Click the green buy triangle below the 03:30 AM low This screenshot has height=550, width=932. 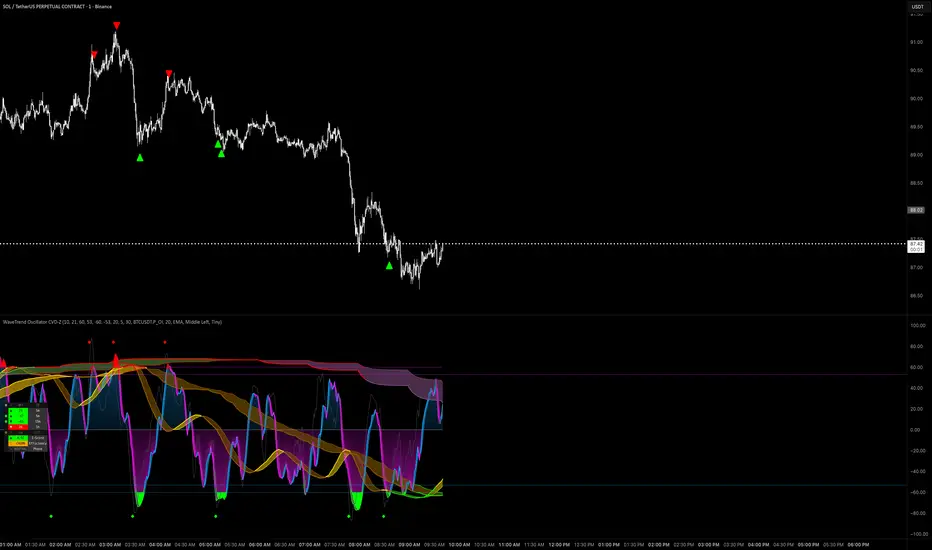point(140,158)
